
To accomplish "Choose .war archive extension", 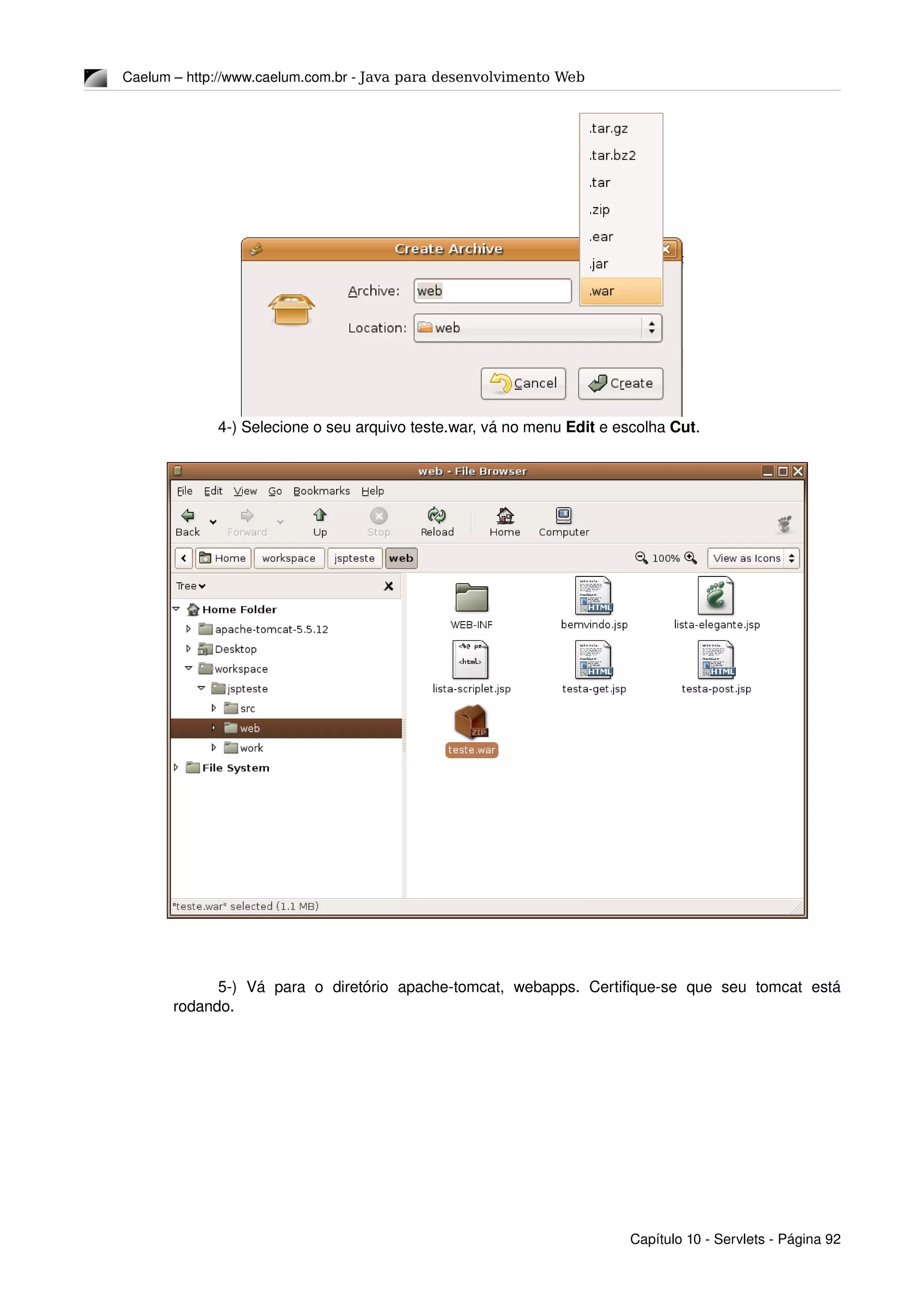I will (621, 291).
